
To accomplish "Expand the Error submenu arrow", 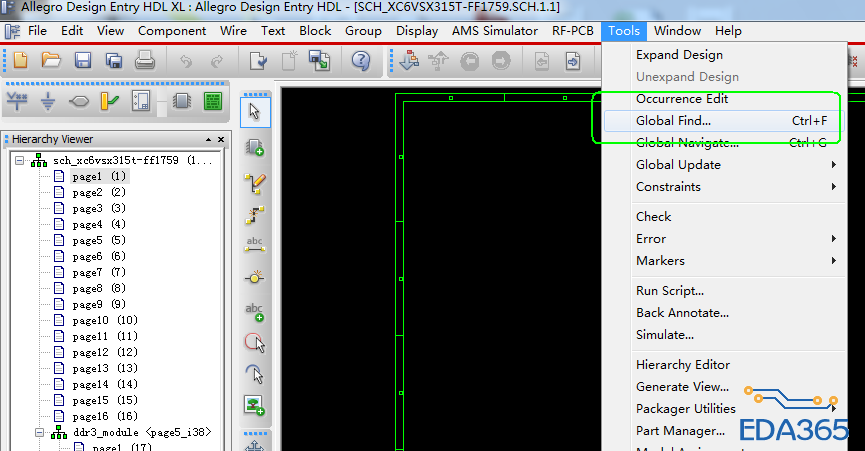I will tap(834, 239).
